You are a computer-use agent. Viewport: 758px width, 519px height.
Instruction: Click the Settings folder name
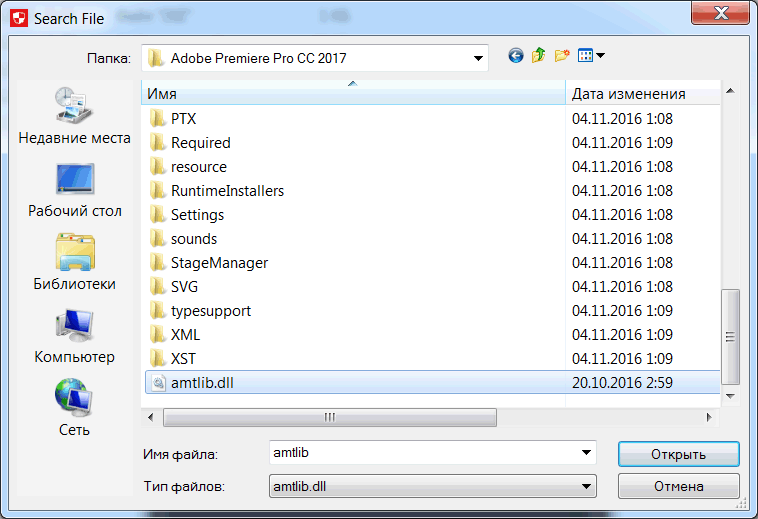(x=197, y=215)
